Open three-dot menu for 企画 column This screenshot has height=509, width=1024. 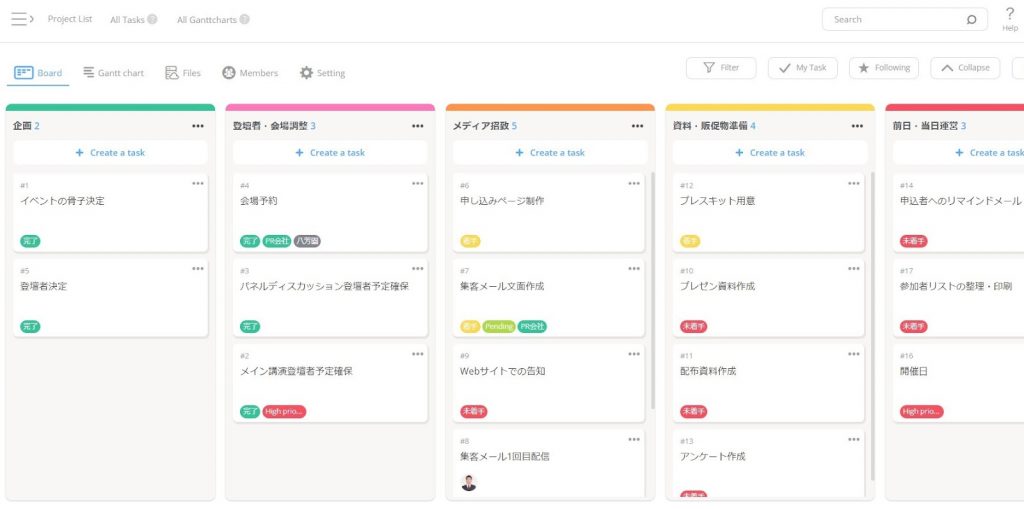tap(198, 126)
